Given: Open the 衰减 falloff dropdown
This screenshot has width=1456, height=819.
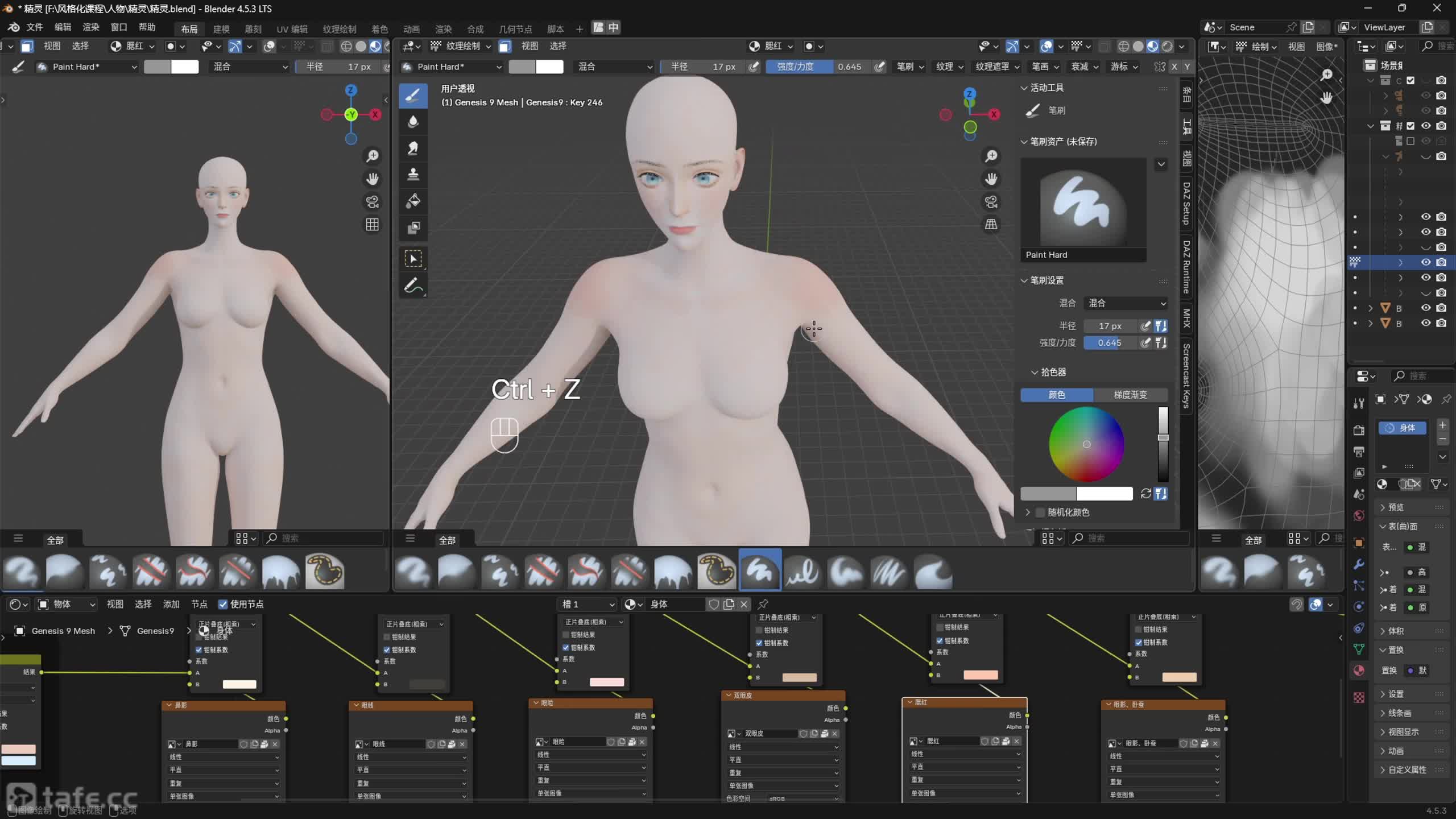Looking at the screenshot, I should click(x=1085, y=67).
